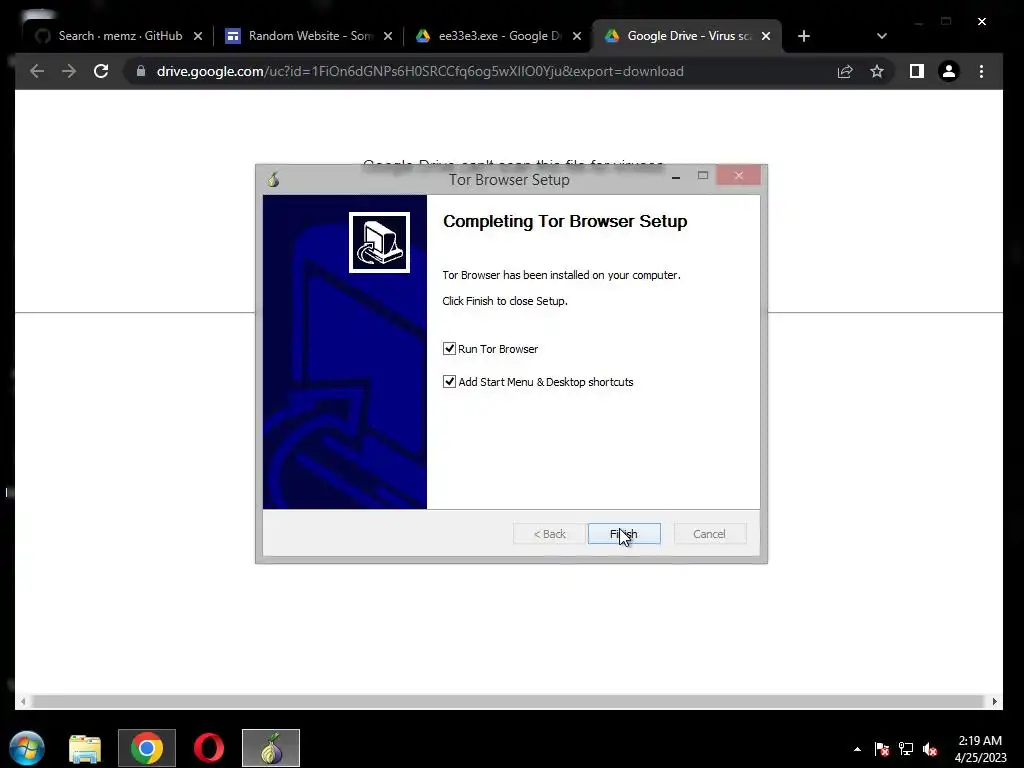Click the site lock icon in address bar
This screenshot has height=768, width=1024.
[140, 71]
